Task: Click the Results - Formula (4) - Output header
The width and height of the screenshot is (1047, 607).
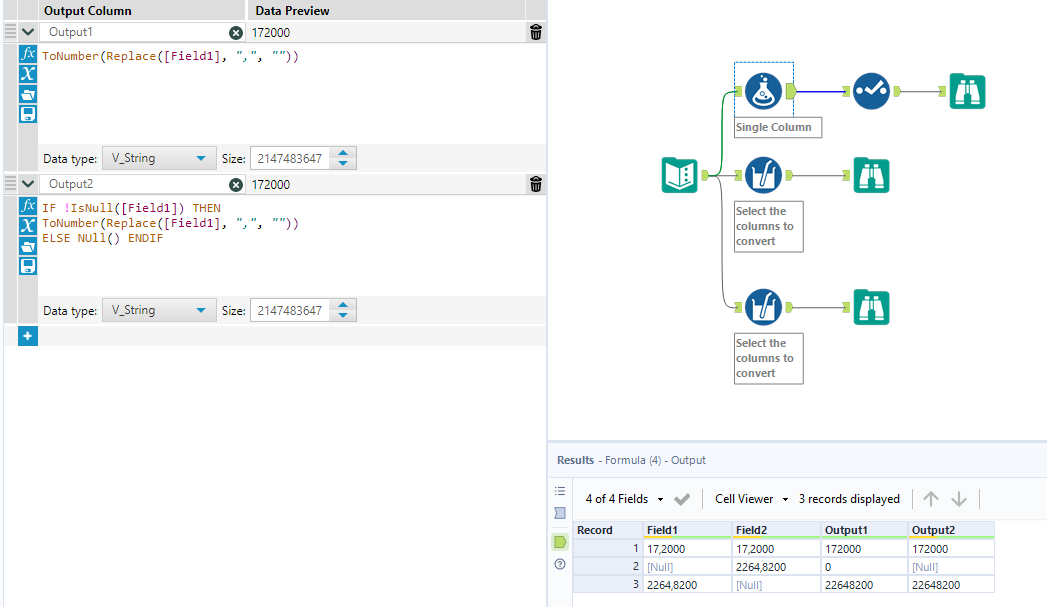Action: tap(633, 459)
